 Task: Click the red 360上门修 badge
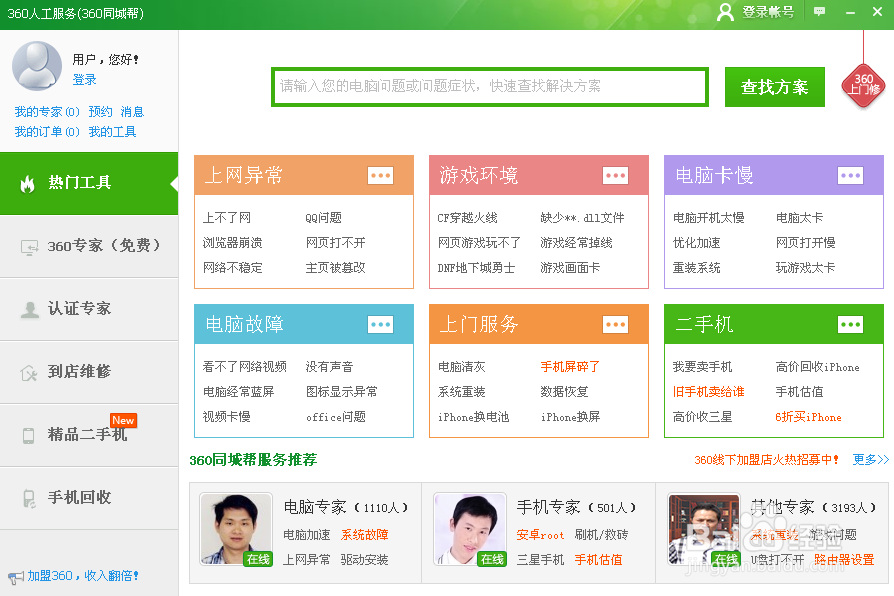[x=863, y=86]
